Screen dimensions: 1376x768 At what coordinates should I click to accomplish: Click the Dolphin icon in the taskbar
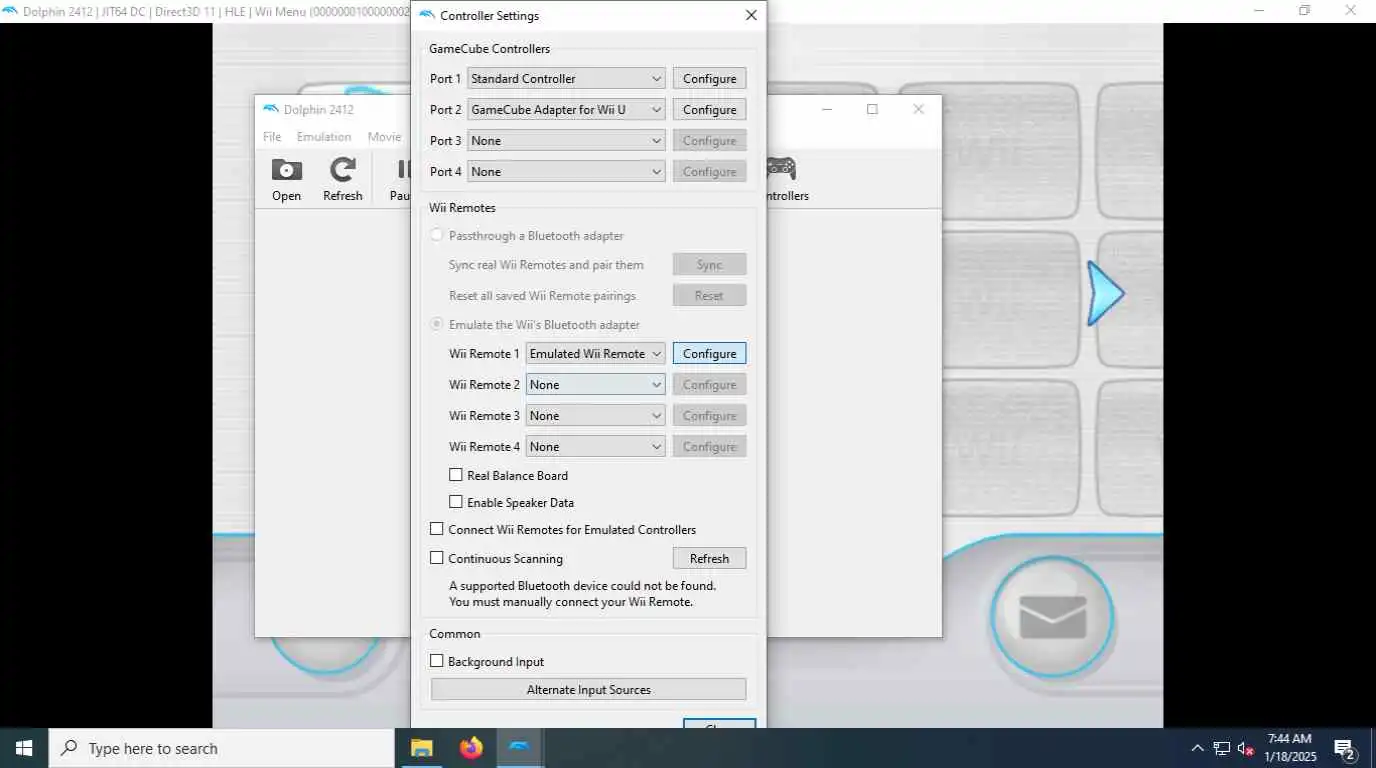[x=520, y=748]
